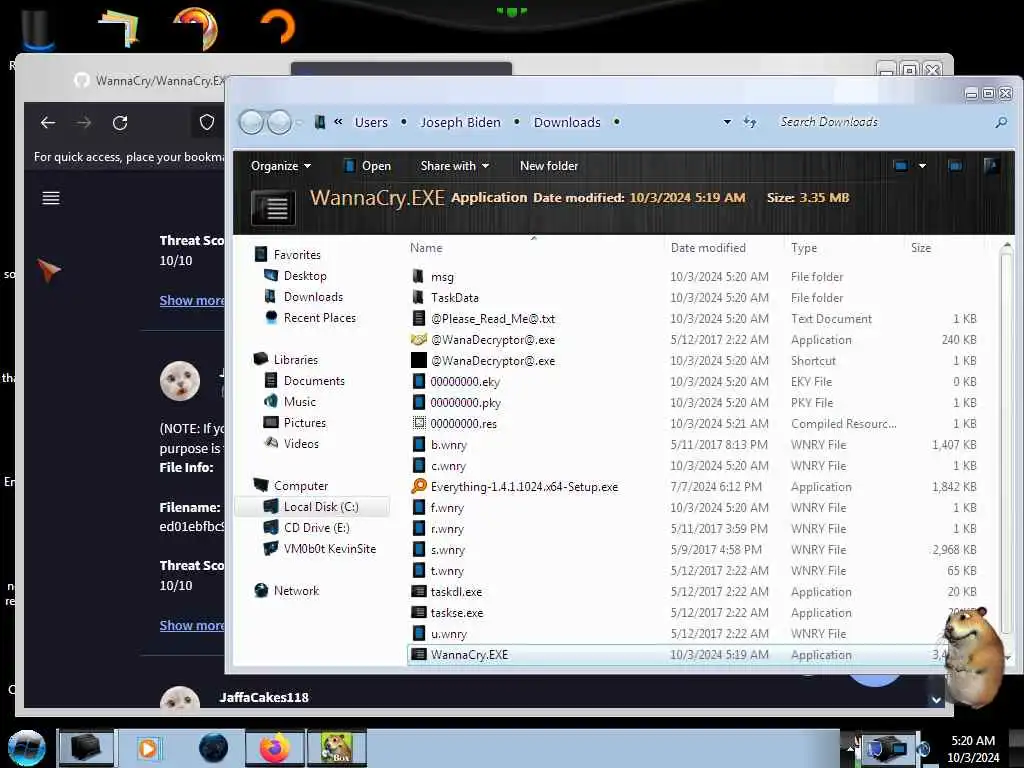Click the Downloads breadcrumb segment
1024x768 pixels.
pos(567,122)
